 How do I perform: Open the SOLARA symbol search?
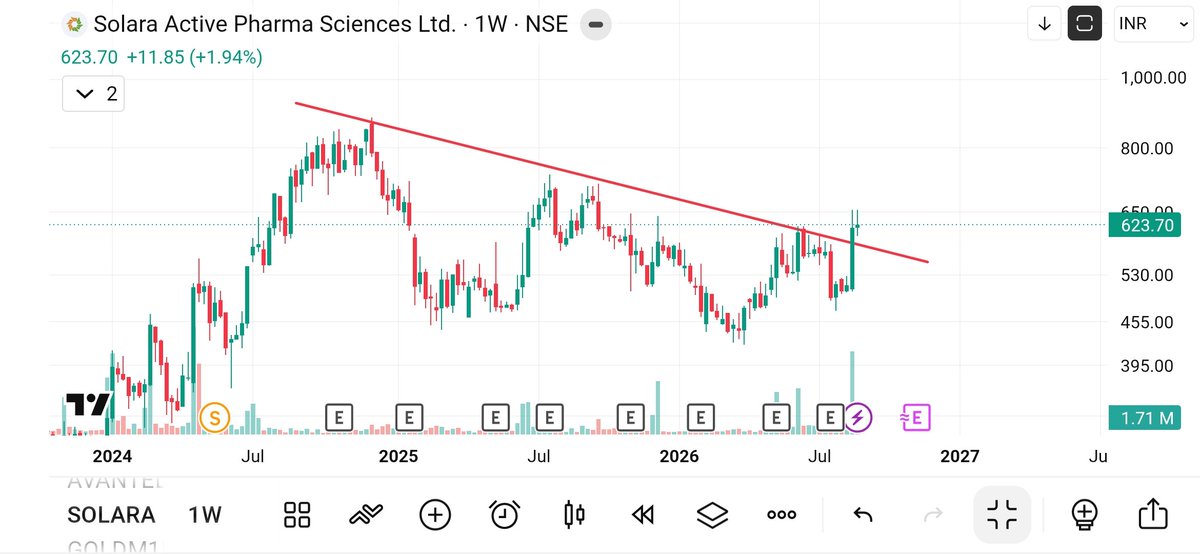(111, 515)
